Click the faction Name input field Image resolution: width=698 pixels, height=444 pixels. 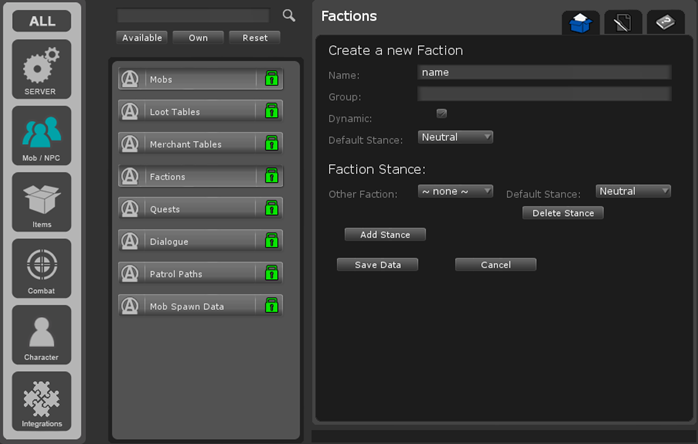[543, 72]
